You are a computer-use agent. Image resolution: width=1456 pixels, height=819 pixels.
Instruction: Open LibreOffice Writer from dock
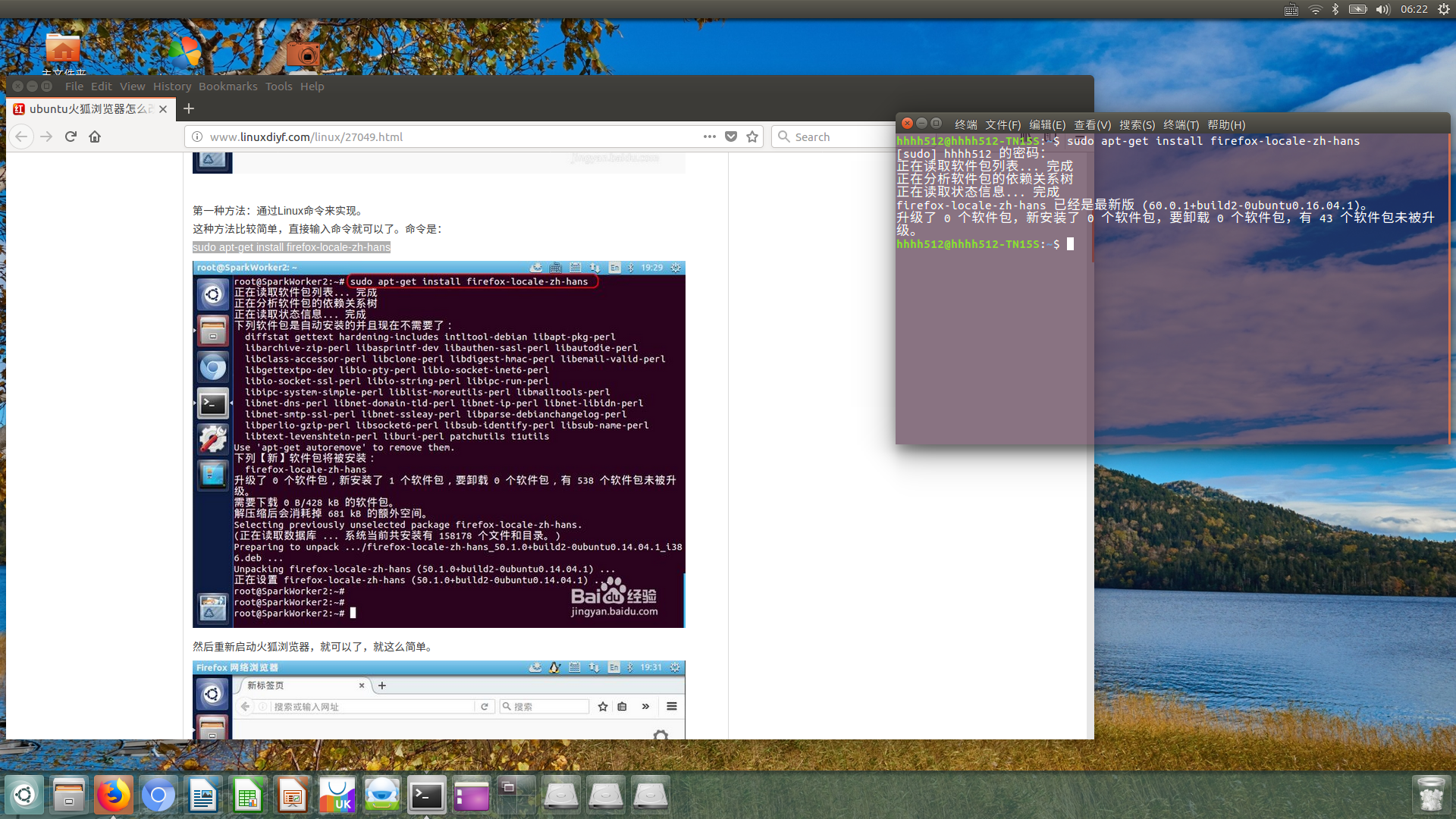pyautogui.click(x=203, y=795)
